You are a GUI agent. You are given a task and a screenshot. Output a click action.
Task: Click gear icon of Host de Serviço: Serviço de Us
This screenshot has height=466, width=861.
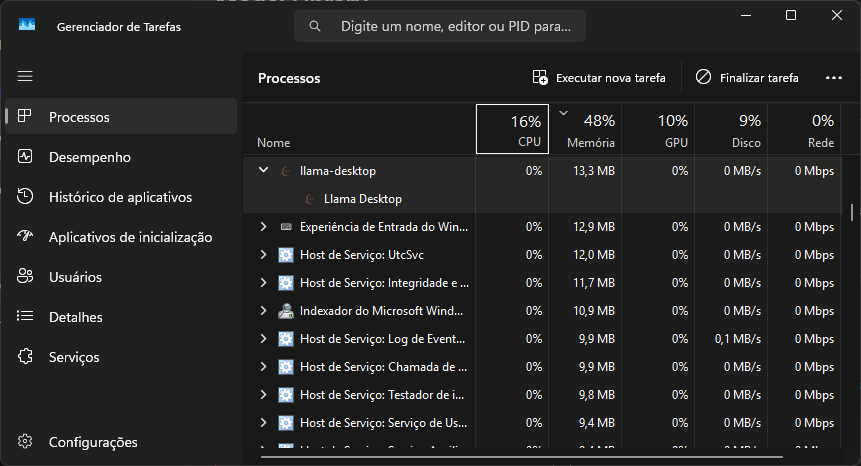point(286,423)
